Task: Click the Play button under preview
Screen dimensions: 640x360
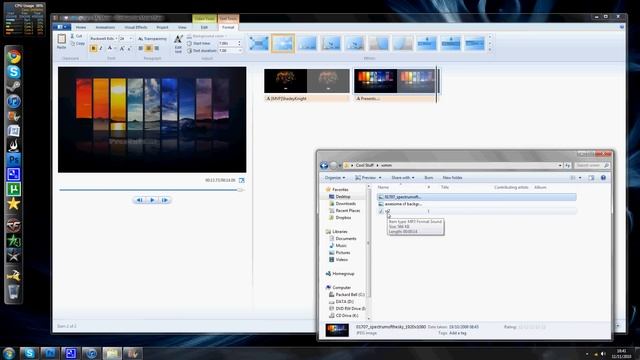Action: (152, 200)
